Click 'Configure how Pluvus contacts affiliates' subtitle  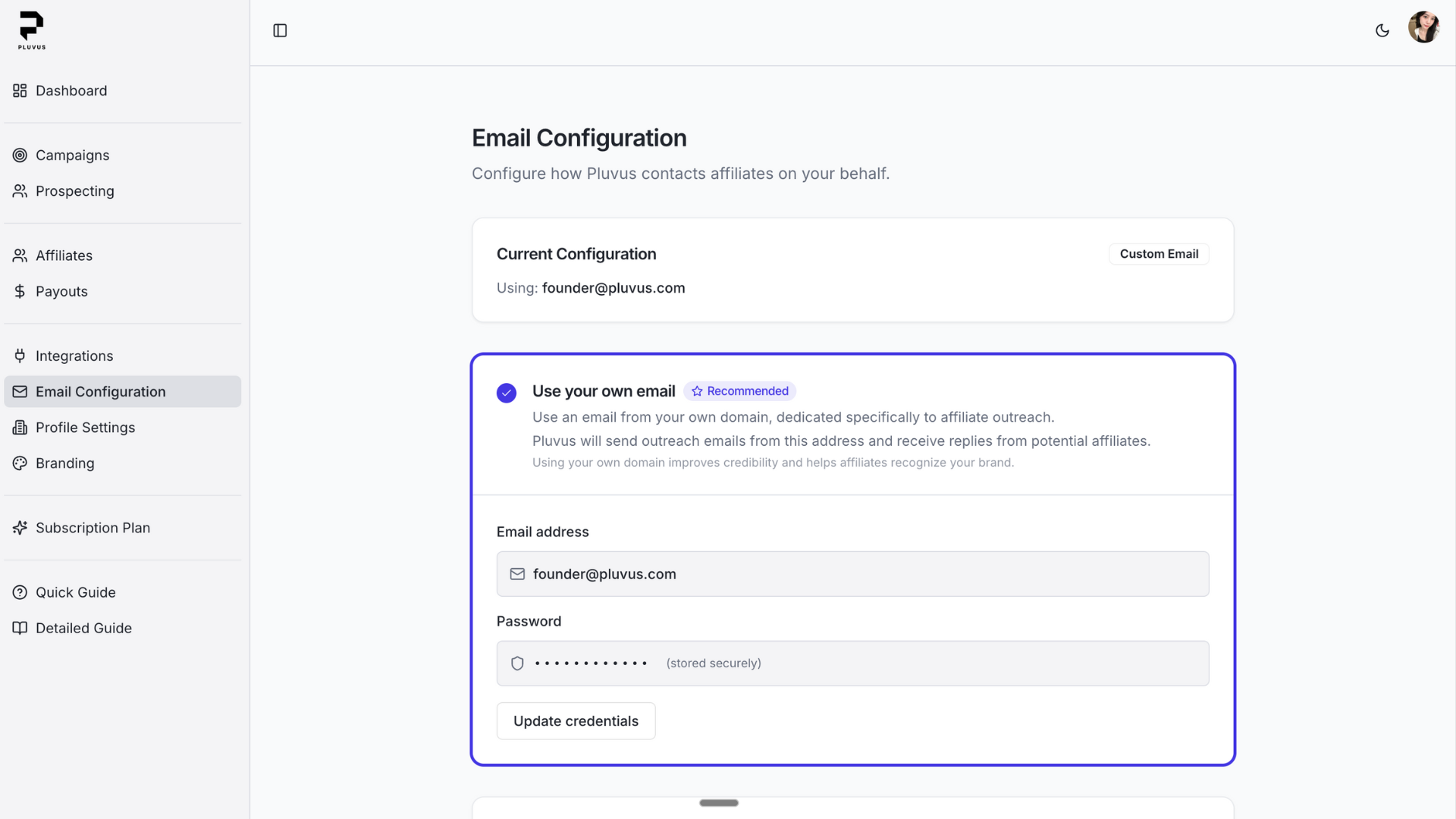coord(681,174)
